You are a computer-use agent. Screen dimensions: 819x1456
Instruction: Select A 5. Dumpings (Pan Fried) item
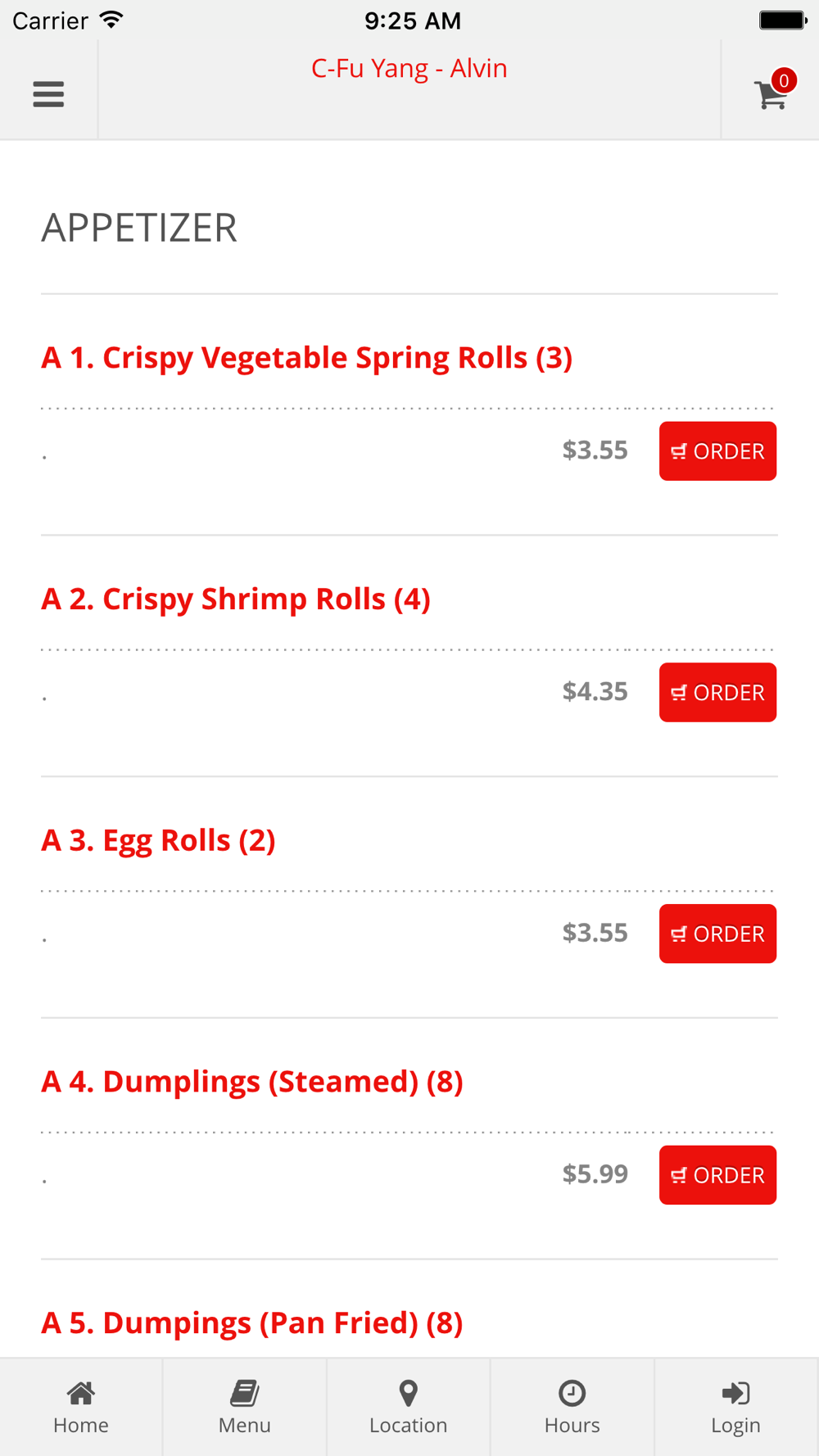[x=252, y=1323]
